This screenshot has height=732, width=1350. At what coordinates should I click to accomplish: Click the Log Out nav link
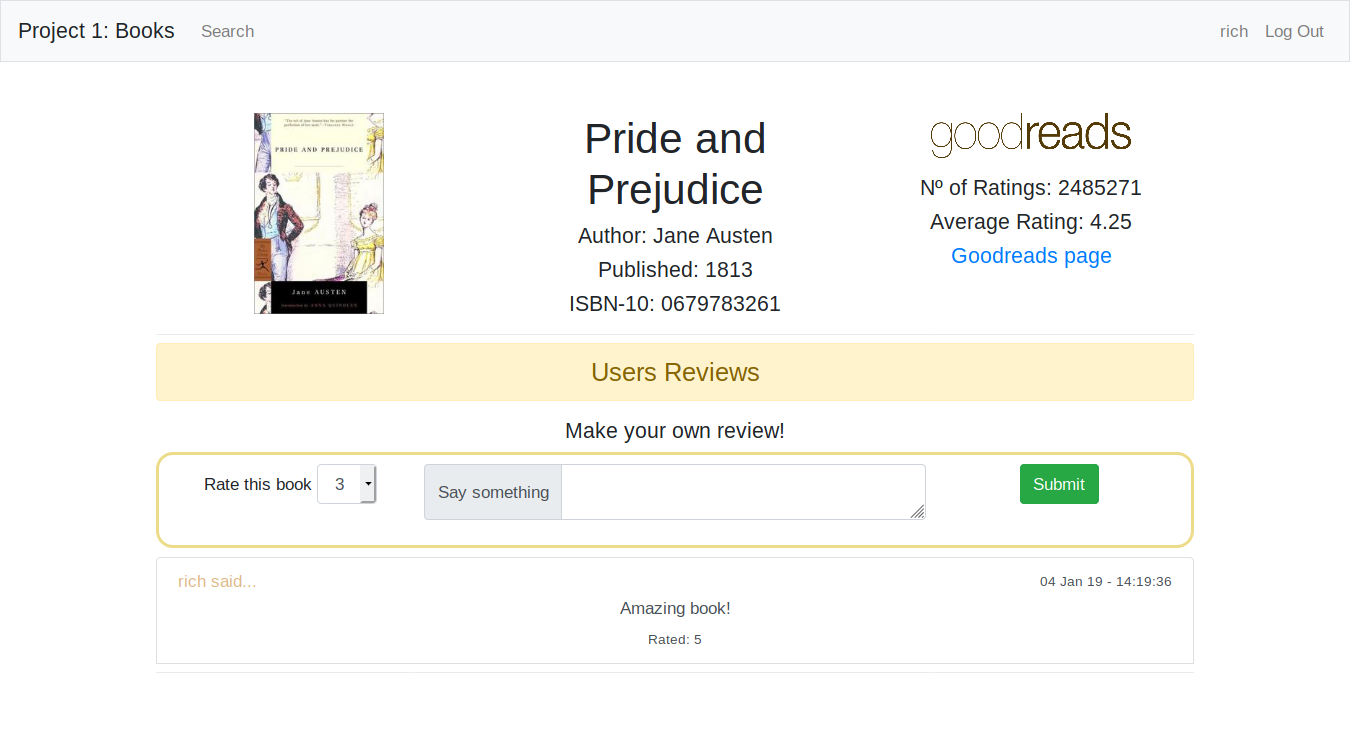pyautogui.click(x=1294, y=31)
